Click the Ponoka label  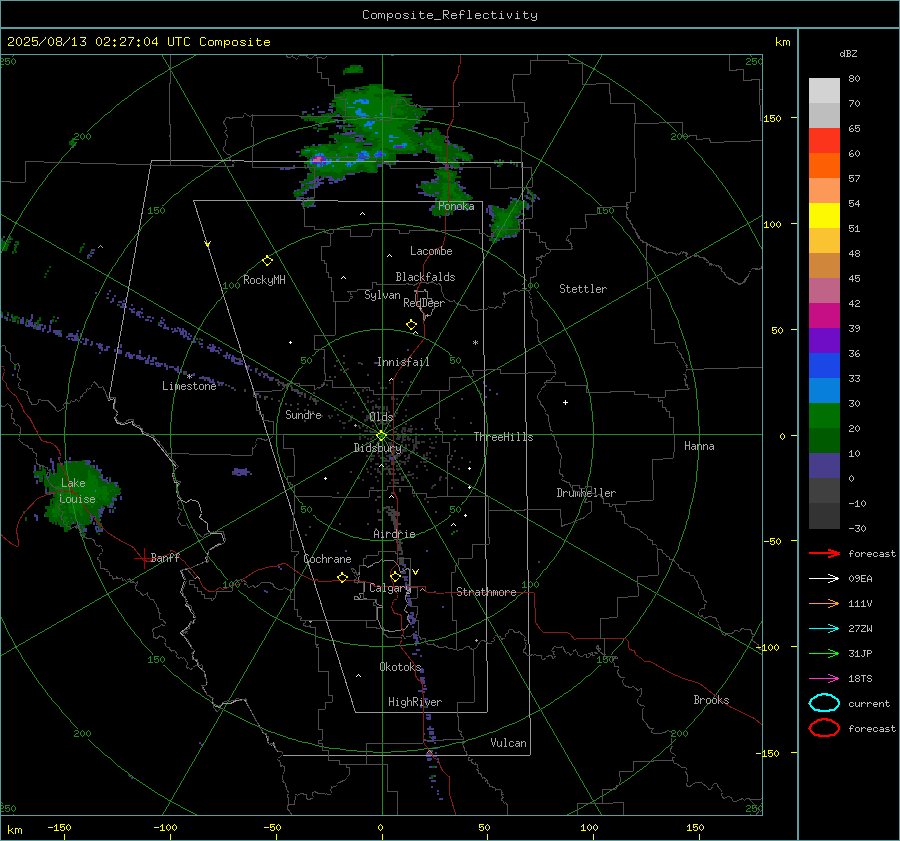(456, 207)
